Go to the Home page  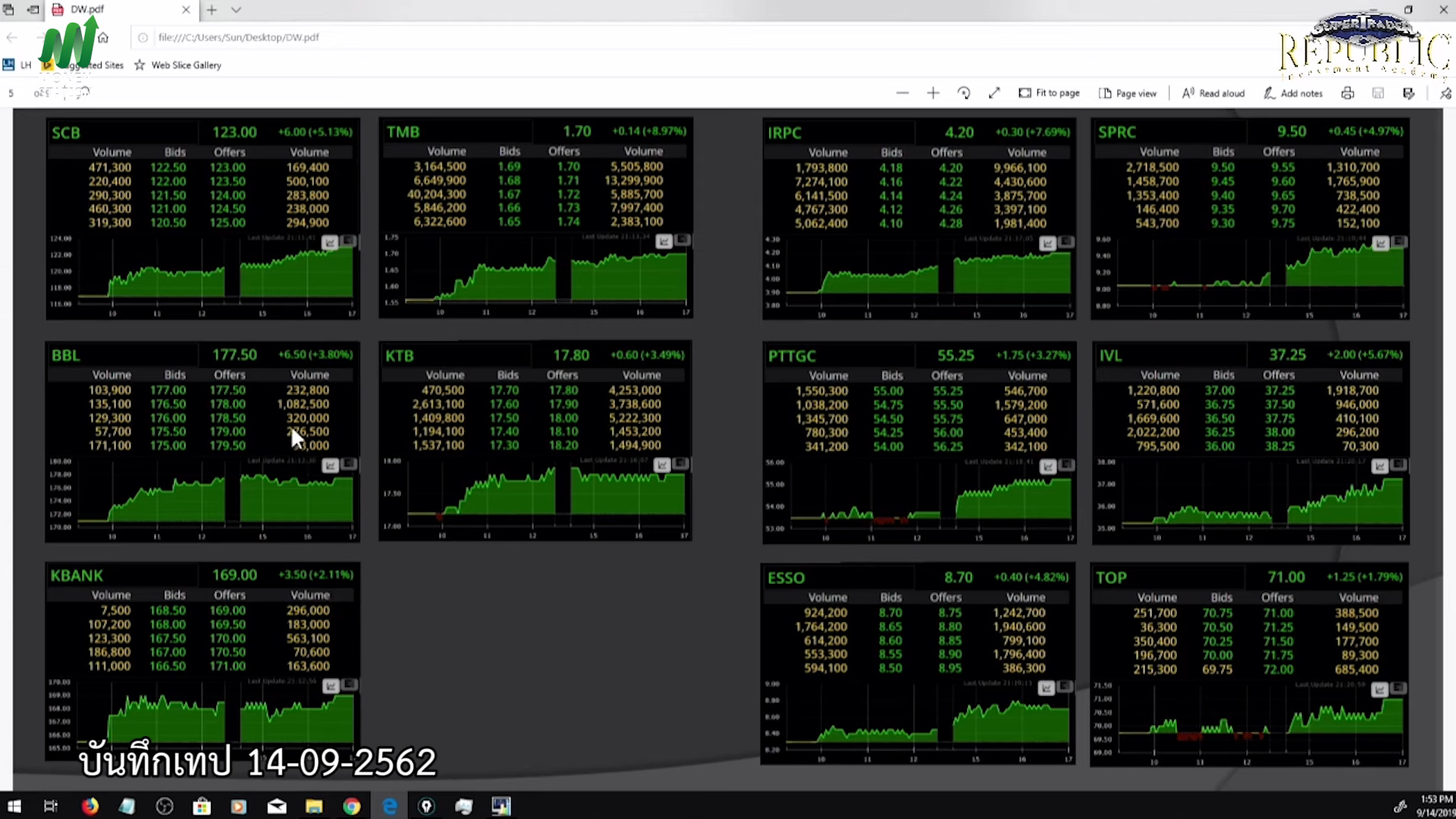[103, 37]
